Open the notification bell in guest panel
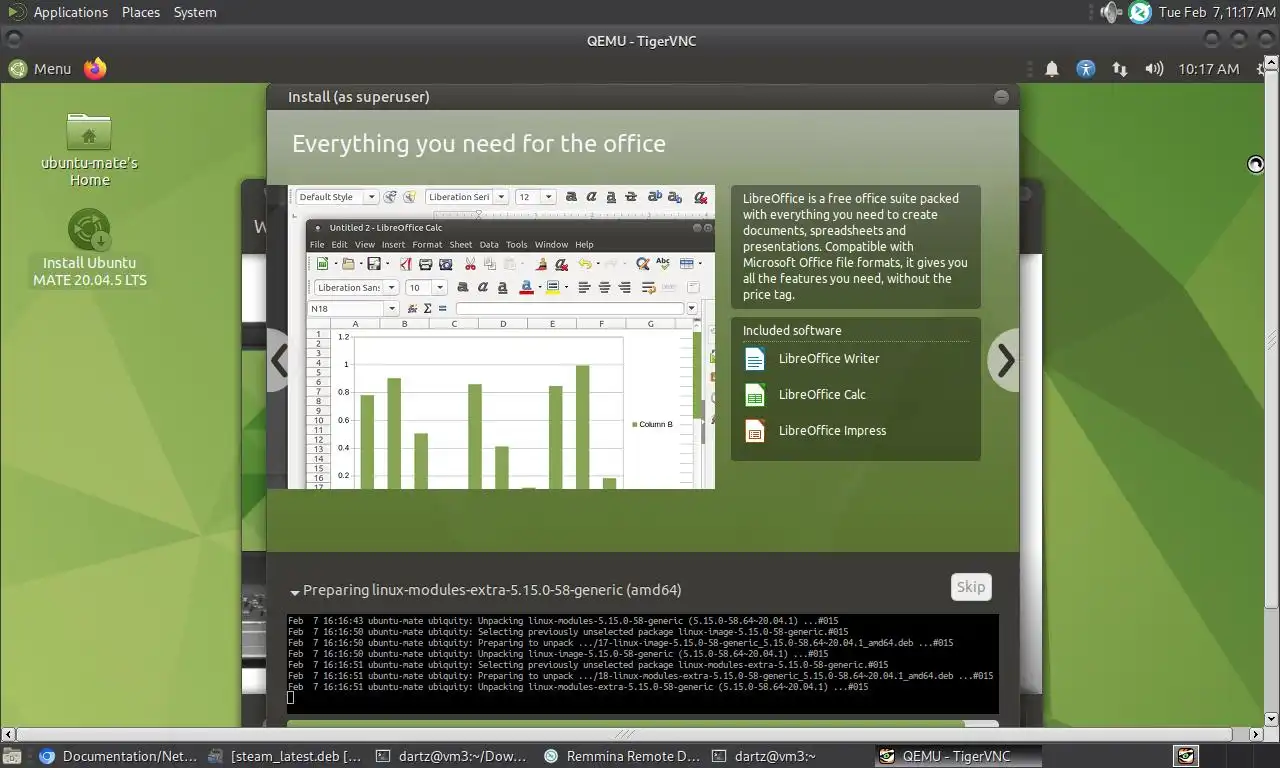This screenshot has height=768, width=1280. tap(1052, 69)
